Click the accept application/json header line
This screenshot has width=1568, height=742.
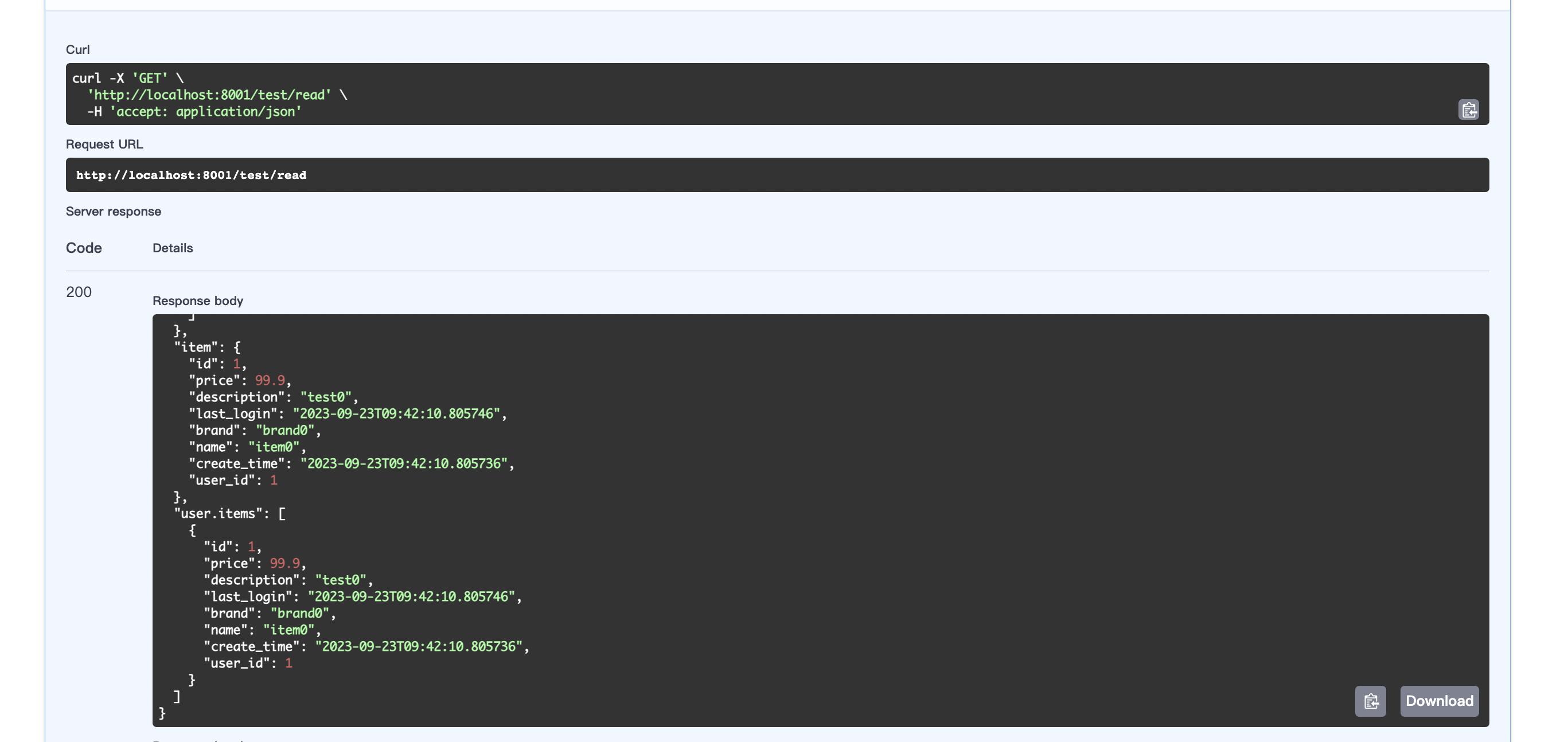[195, 112]
